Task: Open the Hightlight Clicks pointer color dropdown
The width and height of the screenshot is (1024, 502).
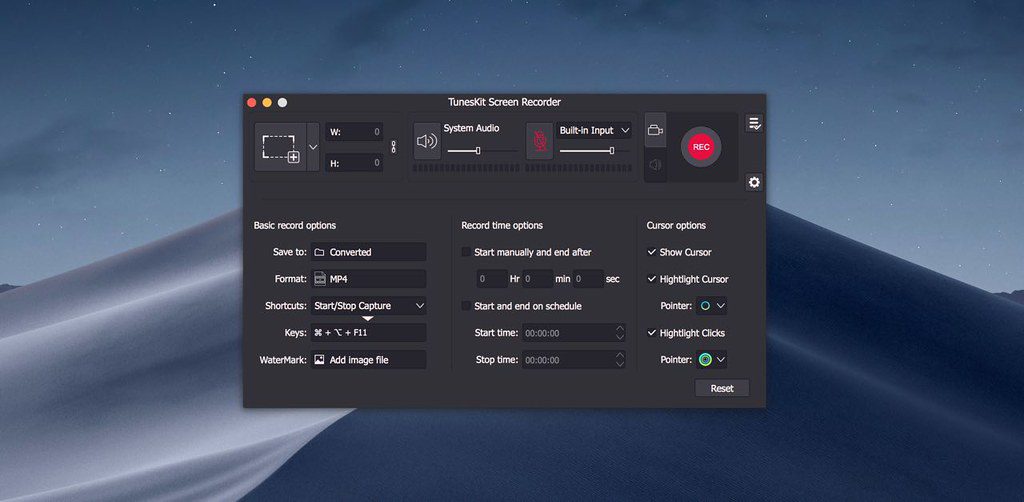Action: point(711,360)
